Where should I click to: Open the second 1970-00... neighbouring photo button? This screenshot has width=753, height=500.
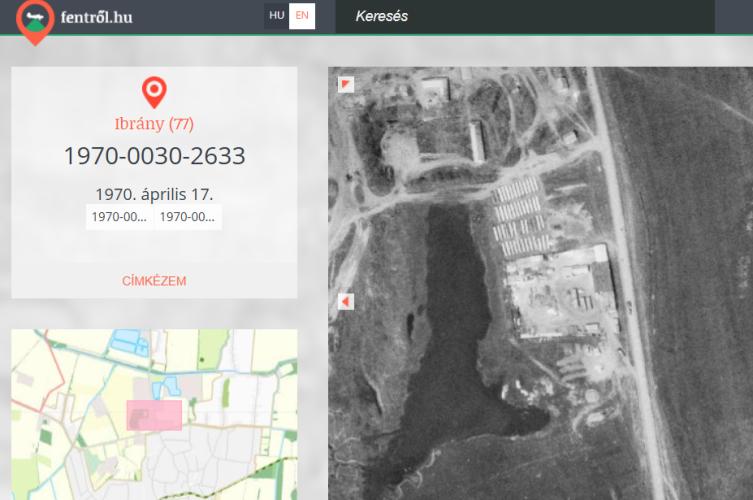tap(187, 217)
